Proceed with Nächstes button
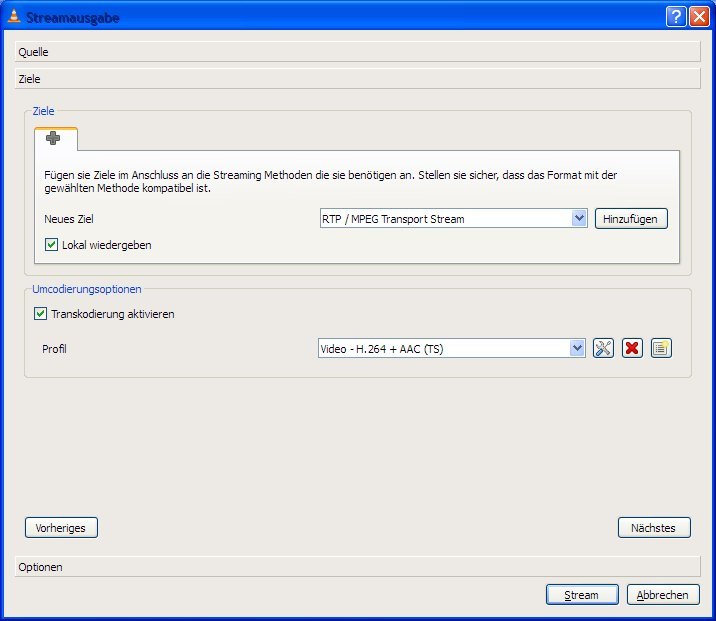Screen dimensions: 716x621 (654, 528)
